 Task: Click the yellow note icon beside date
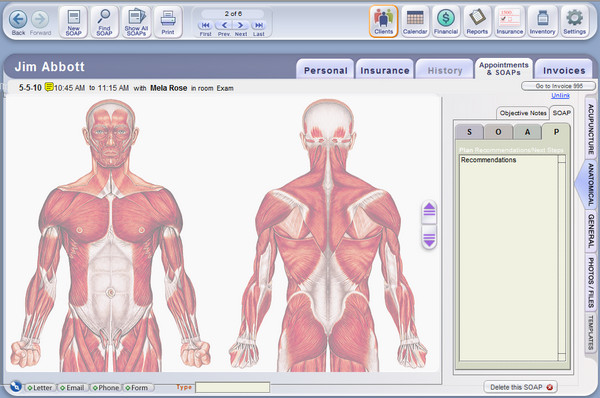point(49,87)
